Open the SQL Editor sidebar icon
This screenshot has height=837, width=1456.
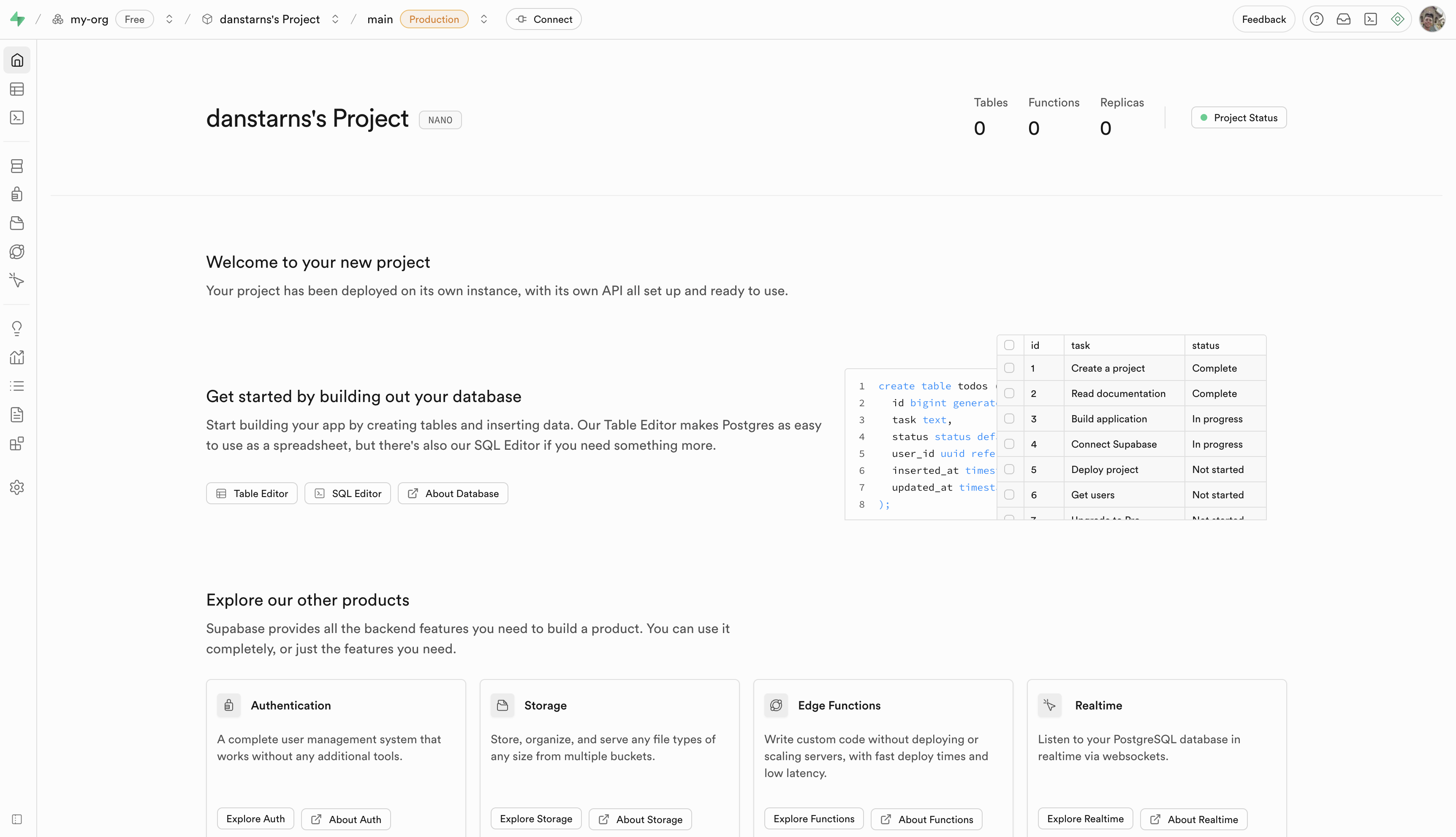point(16,117)
